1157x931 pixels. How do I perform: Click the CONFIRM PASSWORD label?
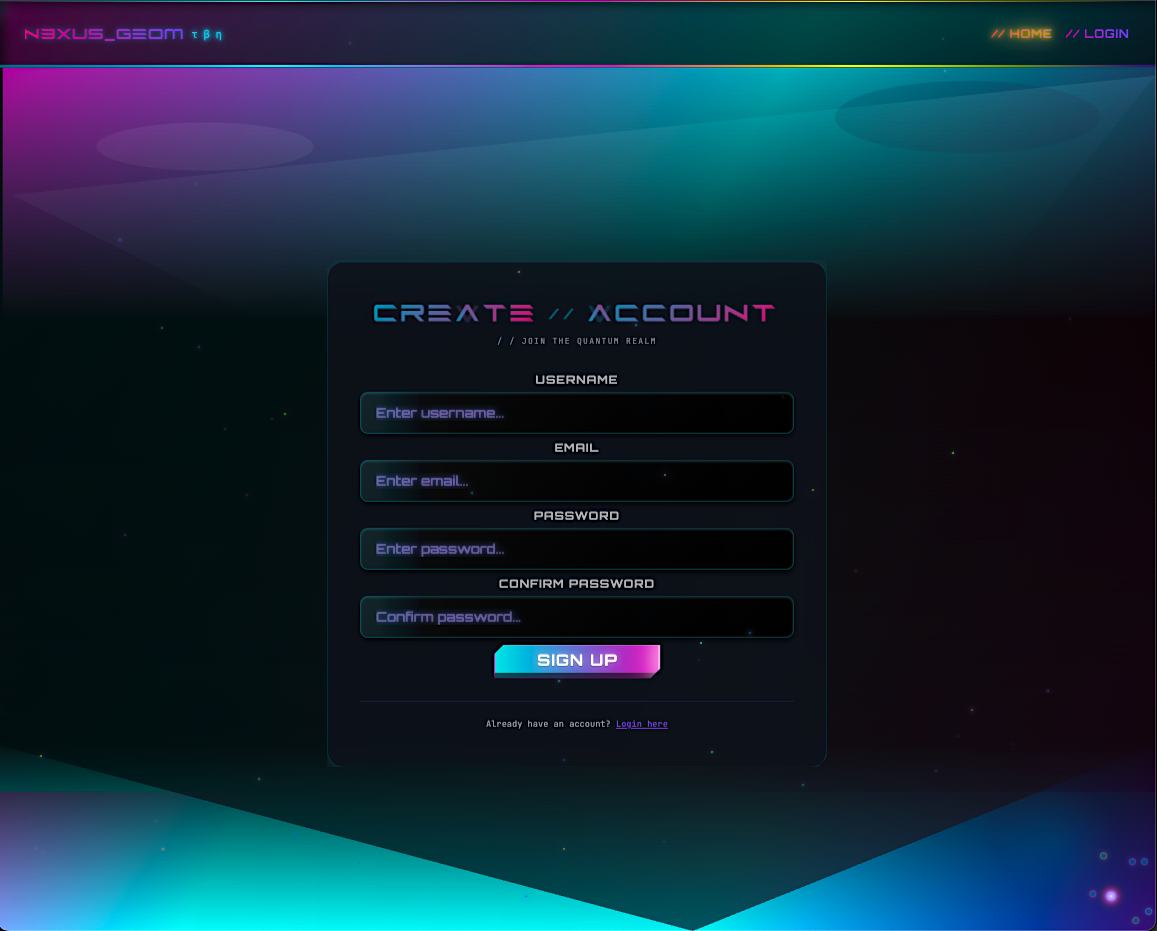[576, 584]
